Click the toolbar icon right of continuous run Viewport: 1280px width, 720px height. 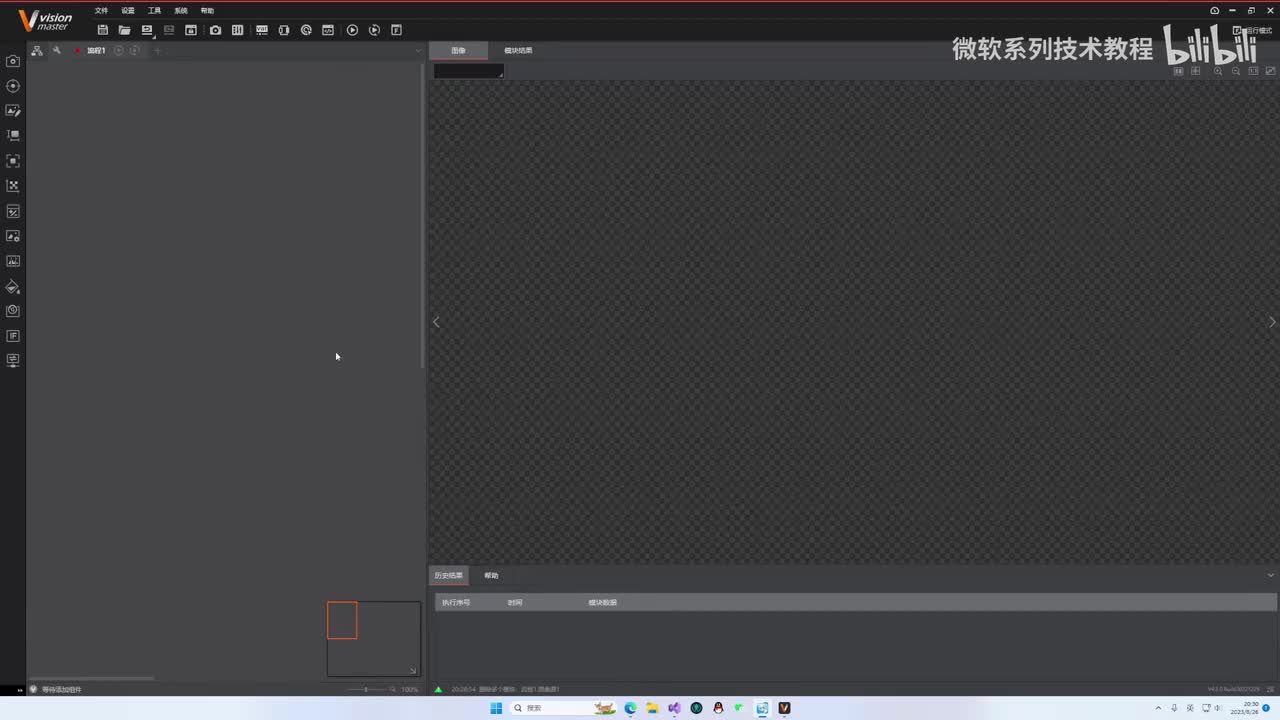pos(396,30)
